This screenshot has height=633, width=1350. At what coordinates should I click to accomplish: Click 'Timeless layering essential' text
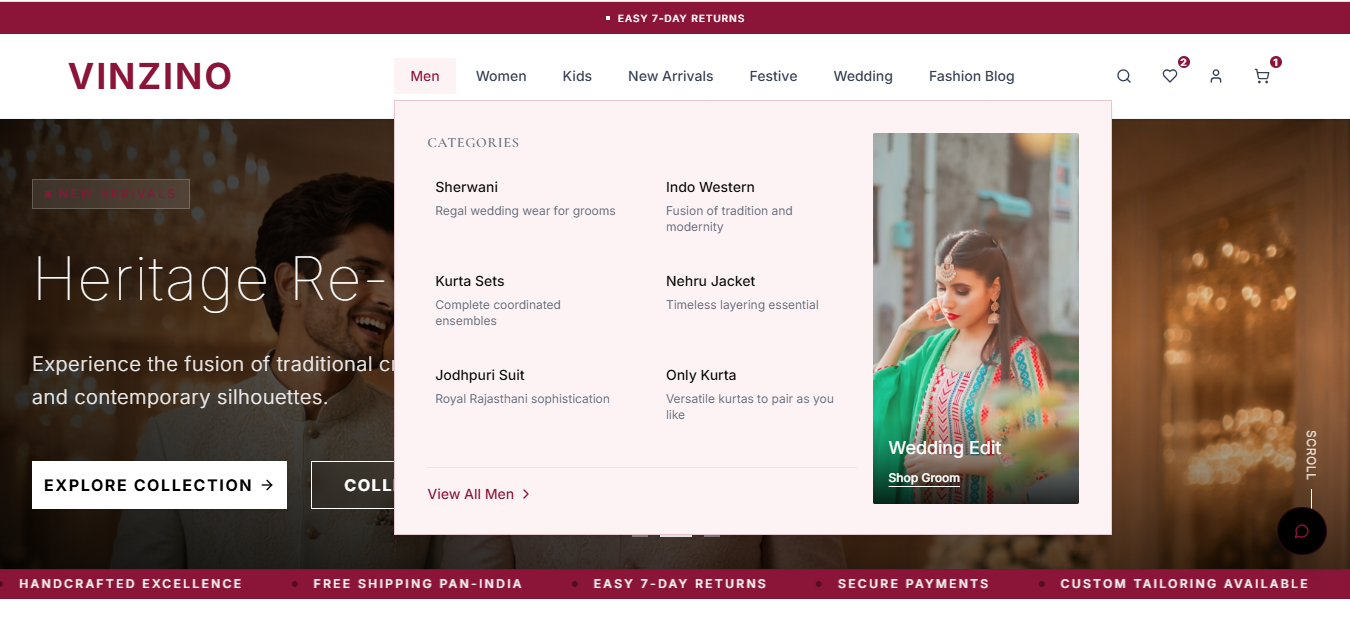(x=742, y=305)
